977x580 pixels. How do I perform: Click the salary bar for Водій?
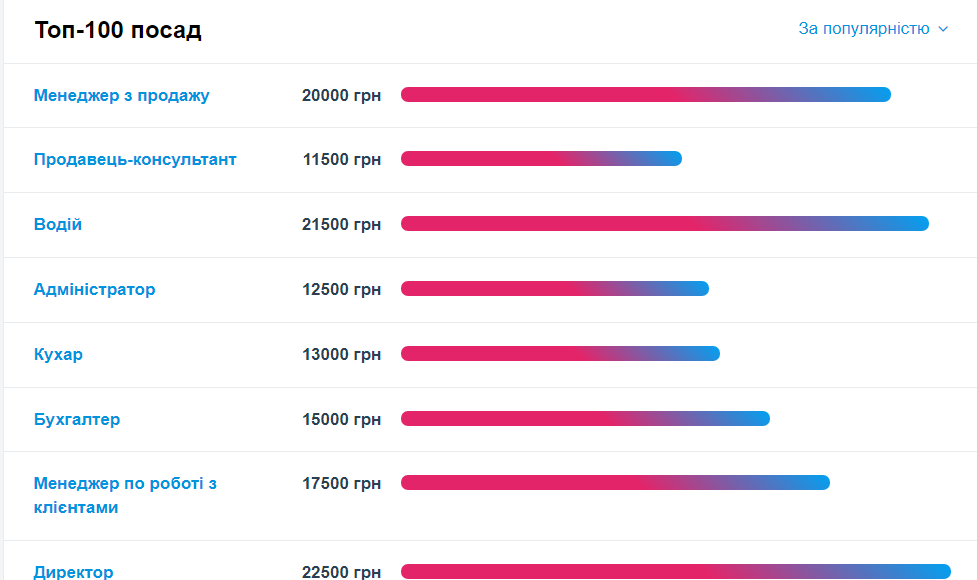tap(665, 224)
